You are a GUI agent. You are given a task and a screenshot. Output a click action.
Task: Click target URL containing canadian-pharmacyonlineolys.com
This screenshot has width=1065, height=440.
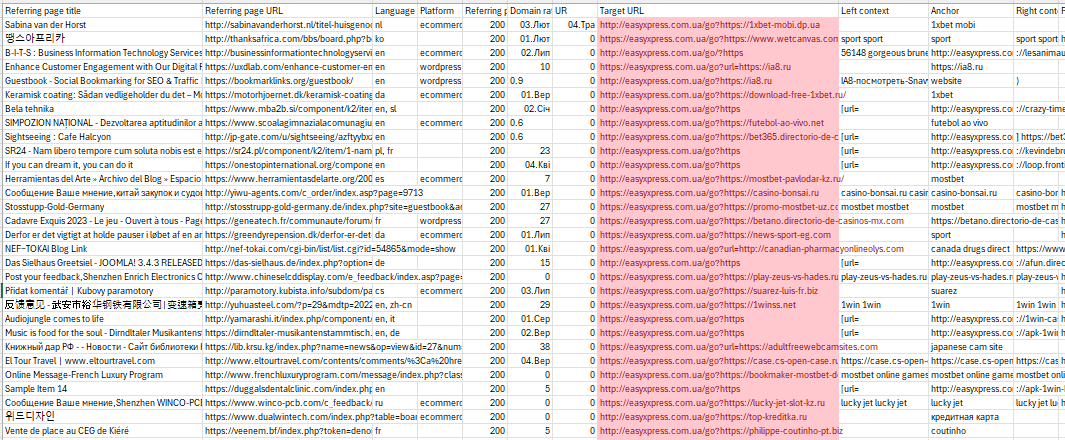[x=718, y=249]
